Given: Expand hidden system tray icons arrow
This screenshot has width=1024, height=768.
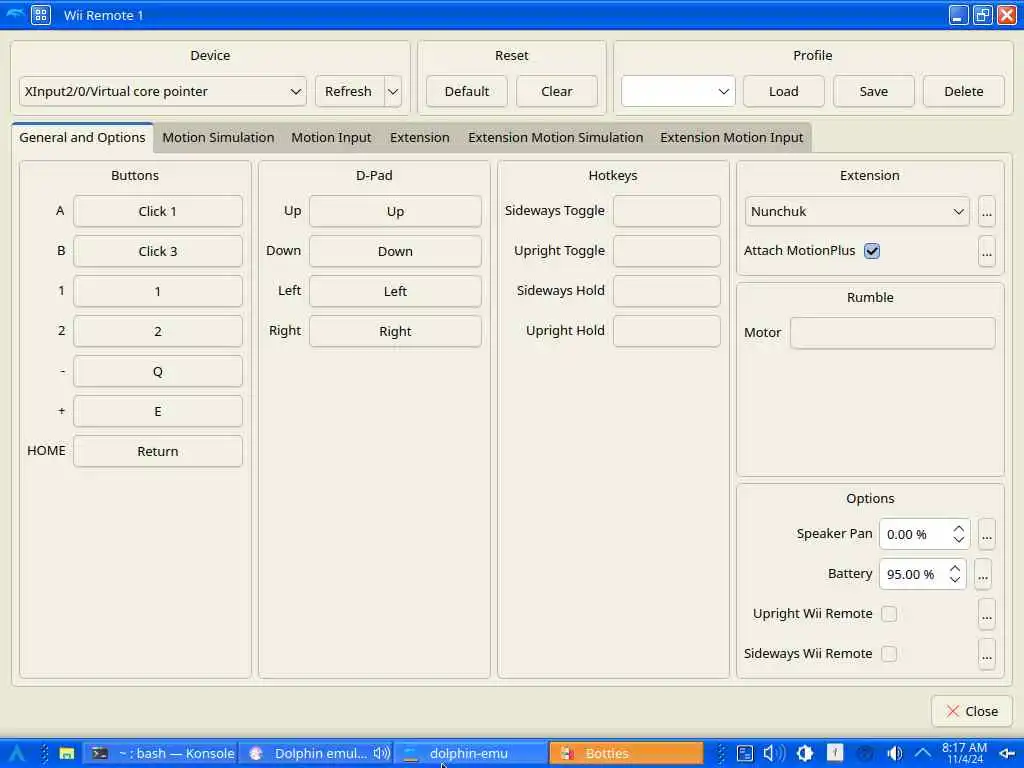Looking at the screenshot, I should [923, 753].
